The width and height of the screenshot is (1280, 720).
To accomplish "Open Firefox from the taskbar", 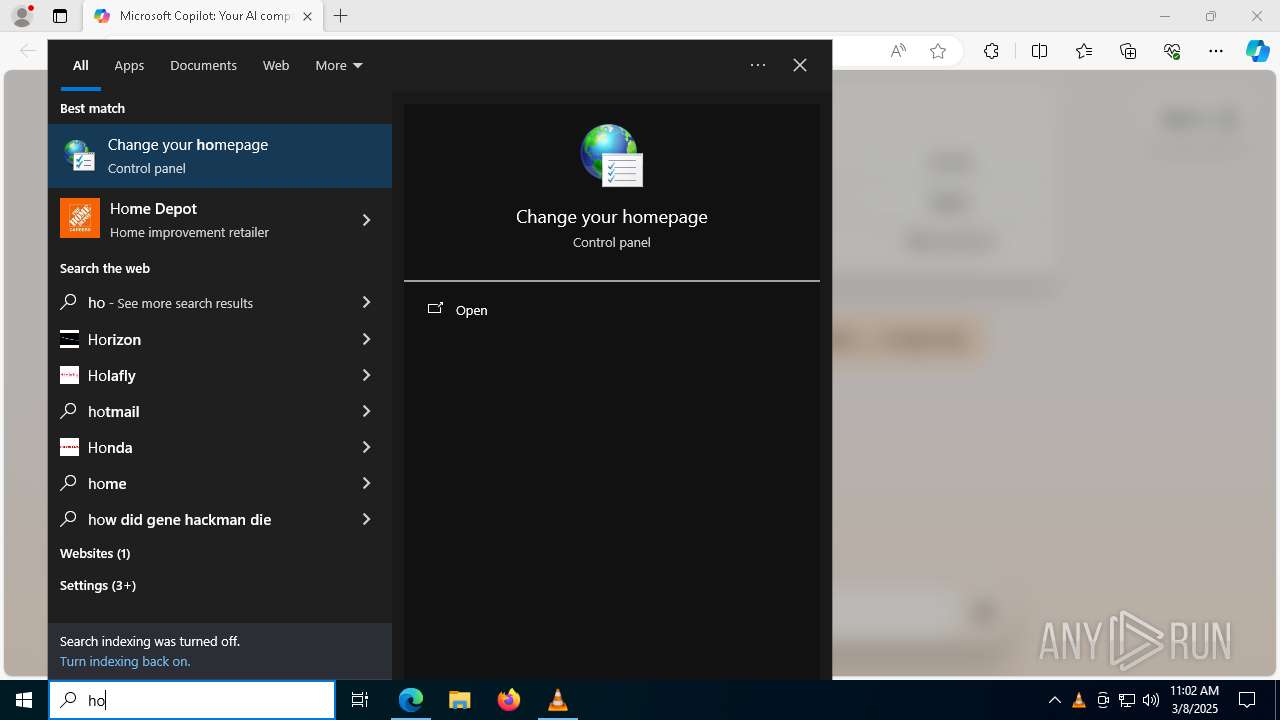I will (x=509, y=700).
